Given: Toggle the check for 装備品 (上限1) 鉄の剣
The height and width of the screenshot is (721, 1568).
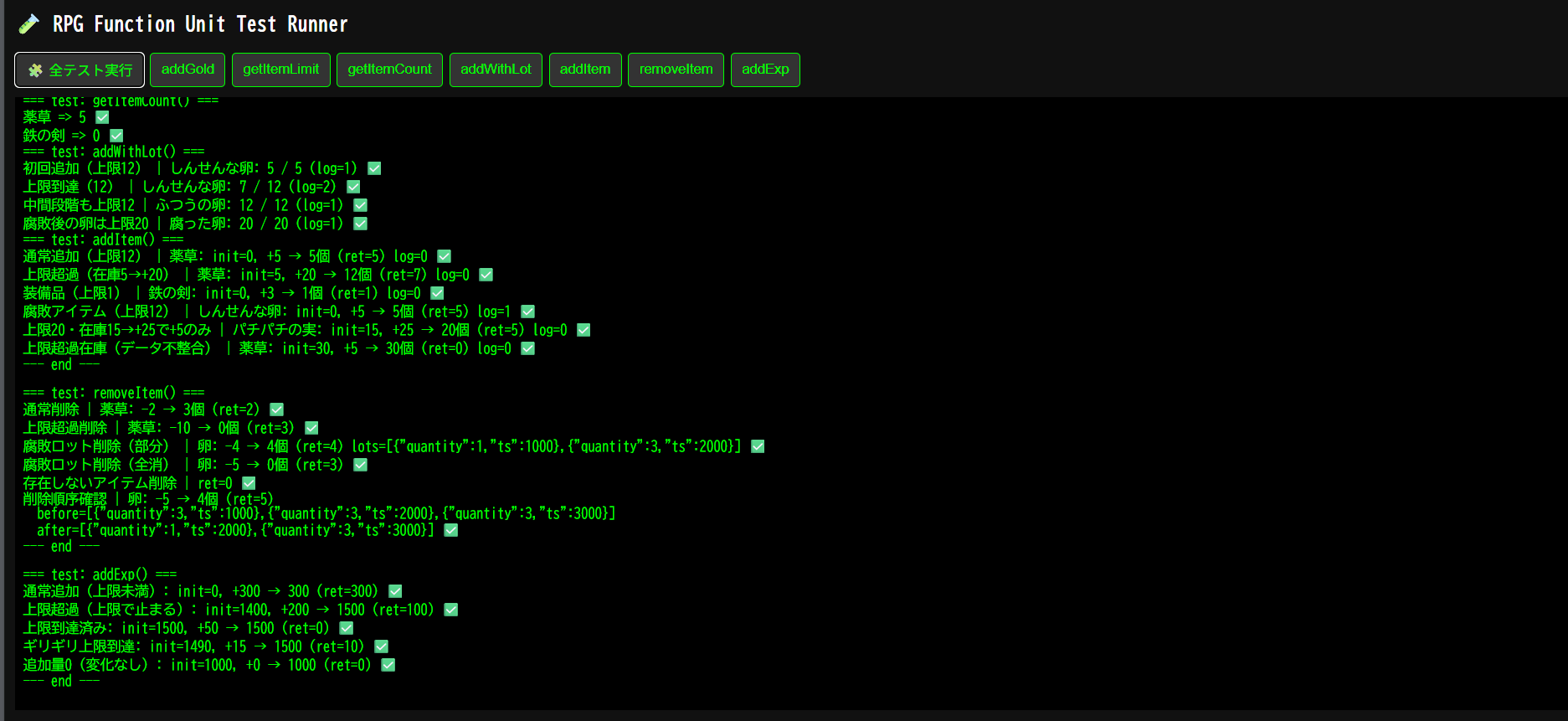Looking at the screenshot, I should (437, 293).
